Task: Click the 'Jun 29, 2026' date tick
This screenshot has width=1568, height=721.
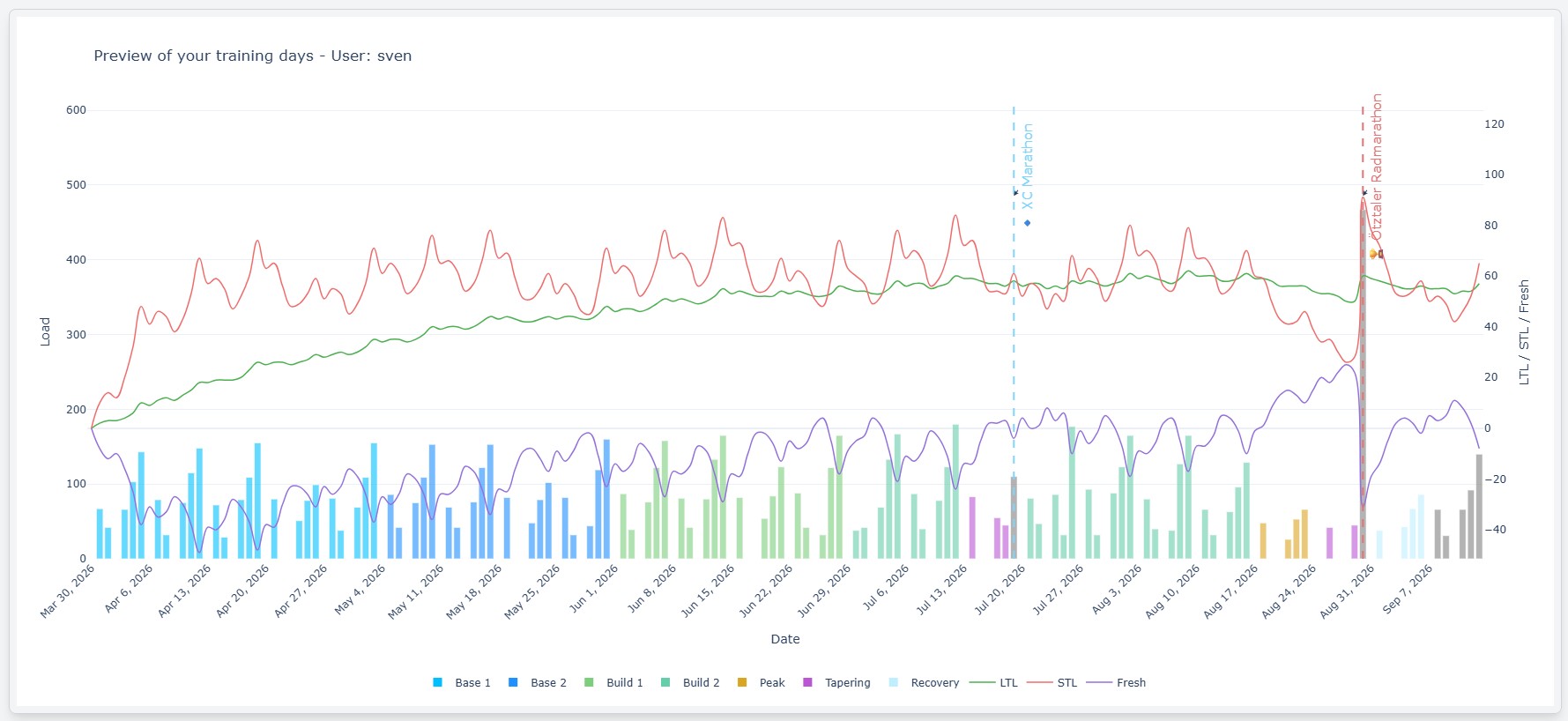Action: 824,591
